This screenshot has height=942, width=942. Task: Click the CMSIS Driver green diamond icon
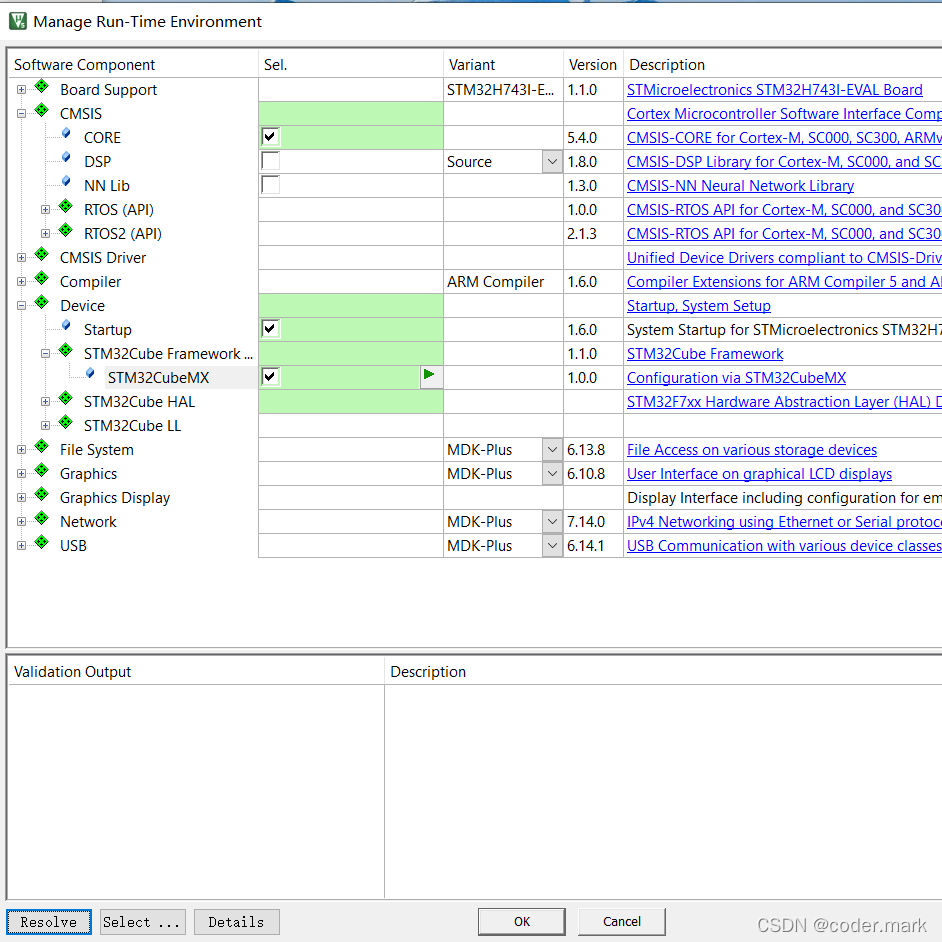coord(41,255)
